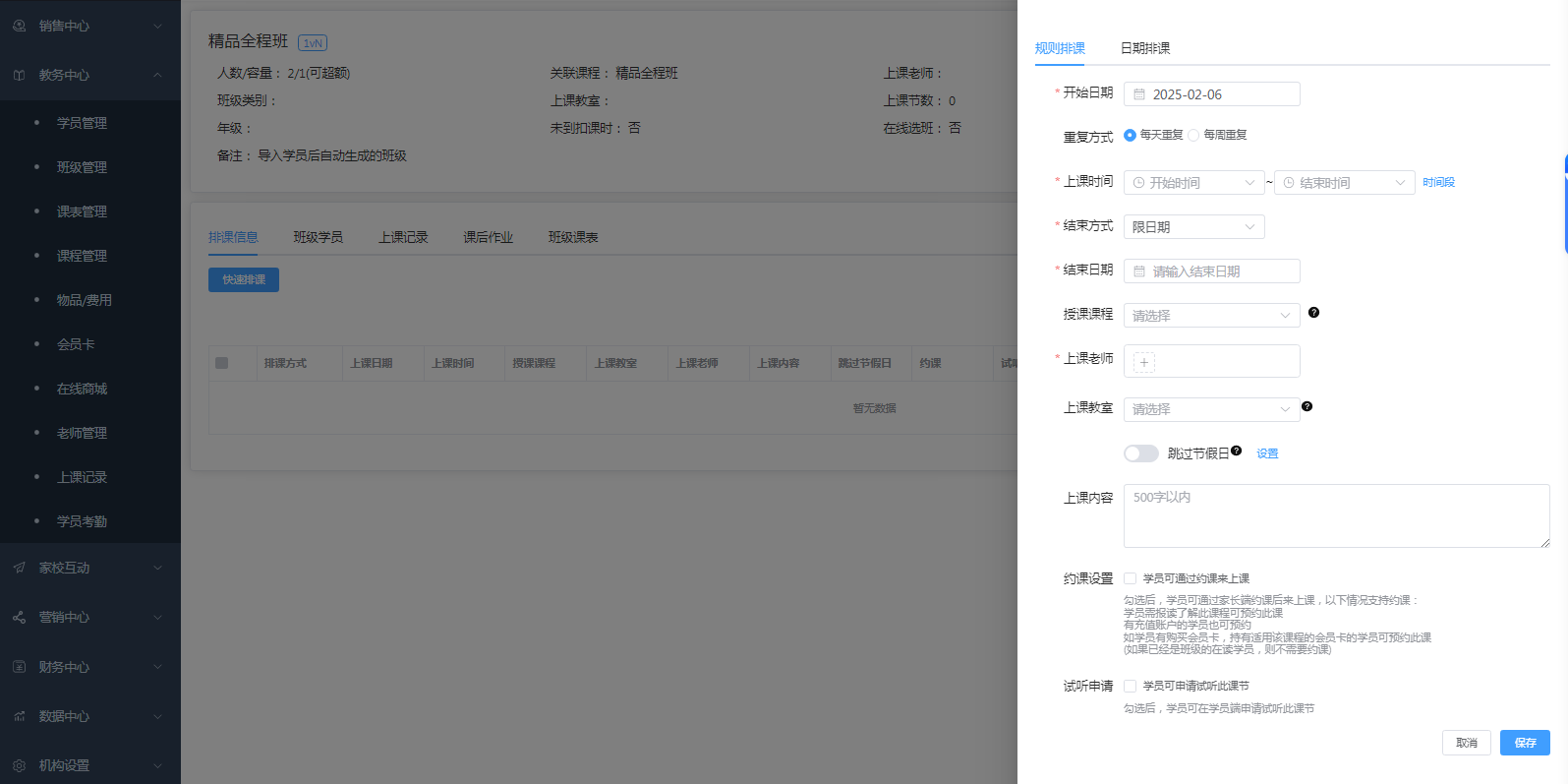1568x784 pixels.
Task: Click the 快速排课 button
Action: point(244,279)
